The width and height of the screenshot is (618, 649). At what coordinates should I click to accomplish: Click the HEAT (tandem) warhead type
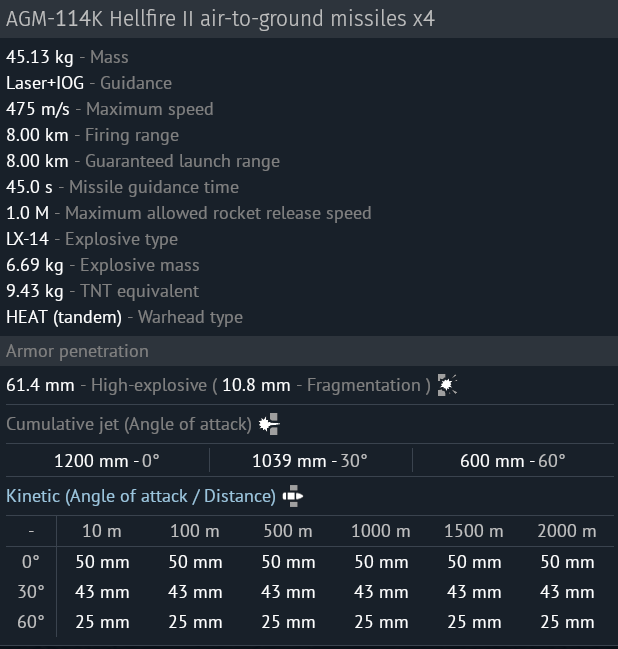(x=64, y=317)
